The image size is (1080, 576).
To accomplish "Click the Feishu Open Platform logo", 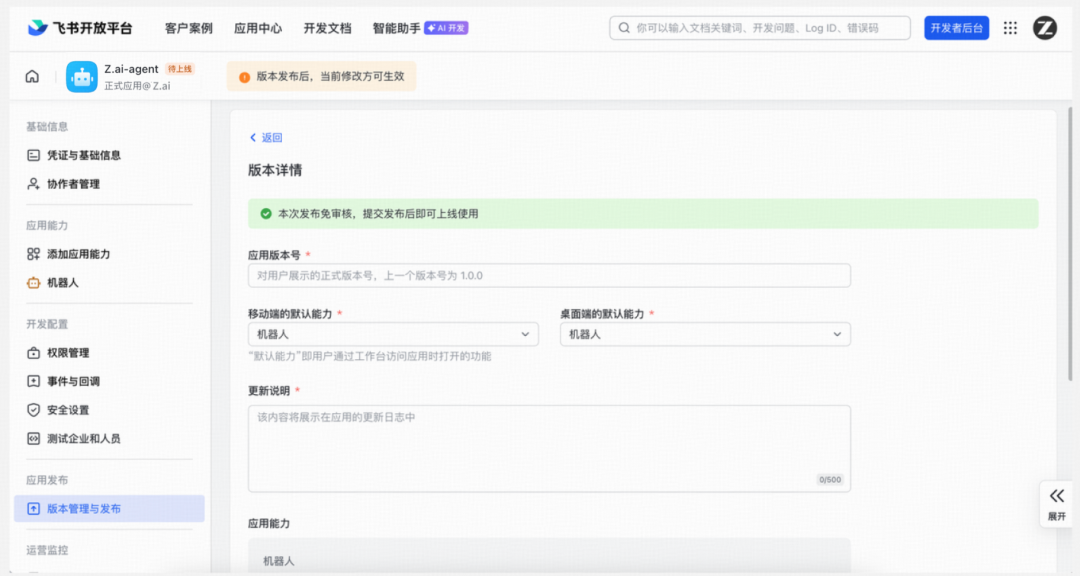I will pos(80,28).
